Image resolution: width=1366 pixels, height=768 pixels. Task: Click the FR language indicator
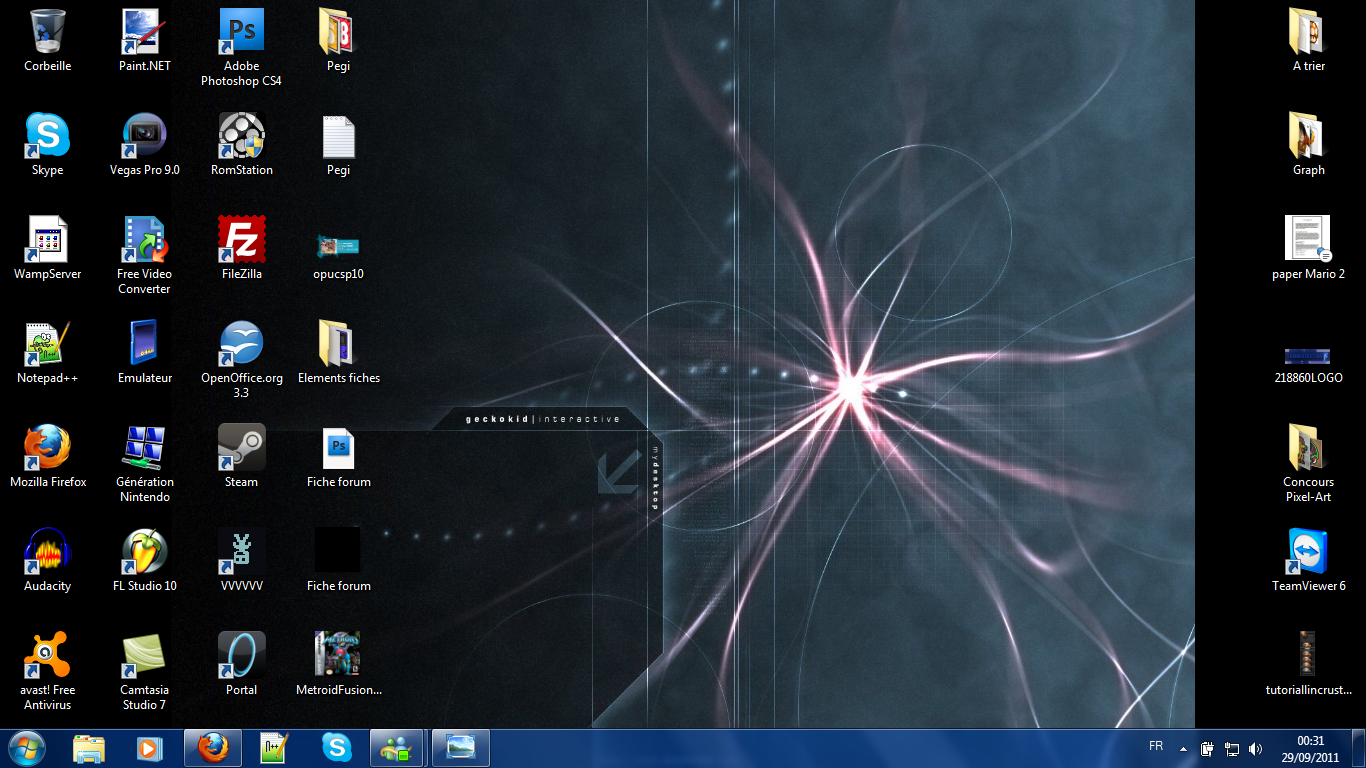1156,747
